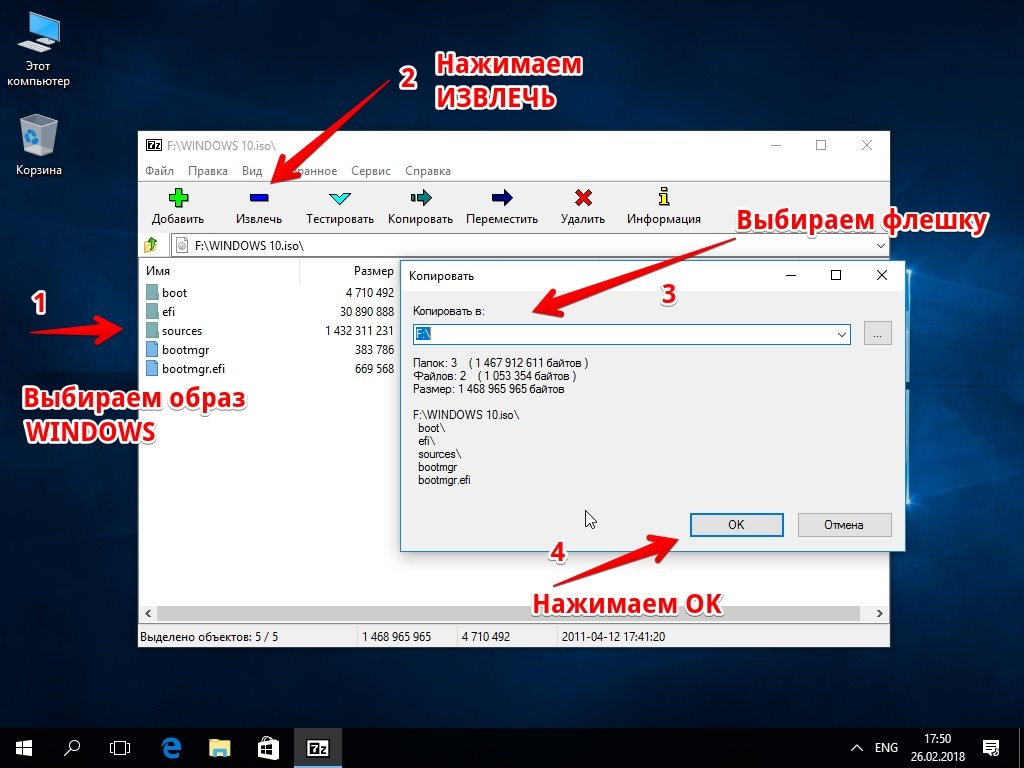Open Корзина (Recycle Bin) desktop icon
The image size is (1024, 768).
click(39, 145)
